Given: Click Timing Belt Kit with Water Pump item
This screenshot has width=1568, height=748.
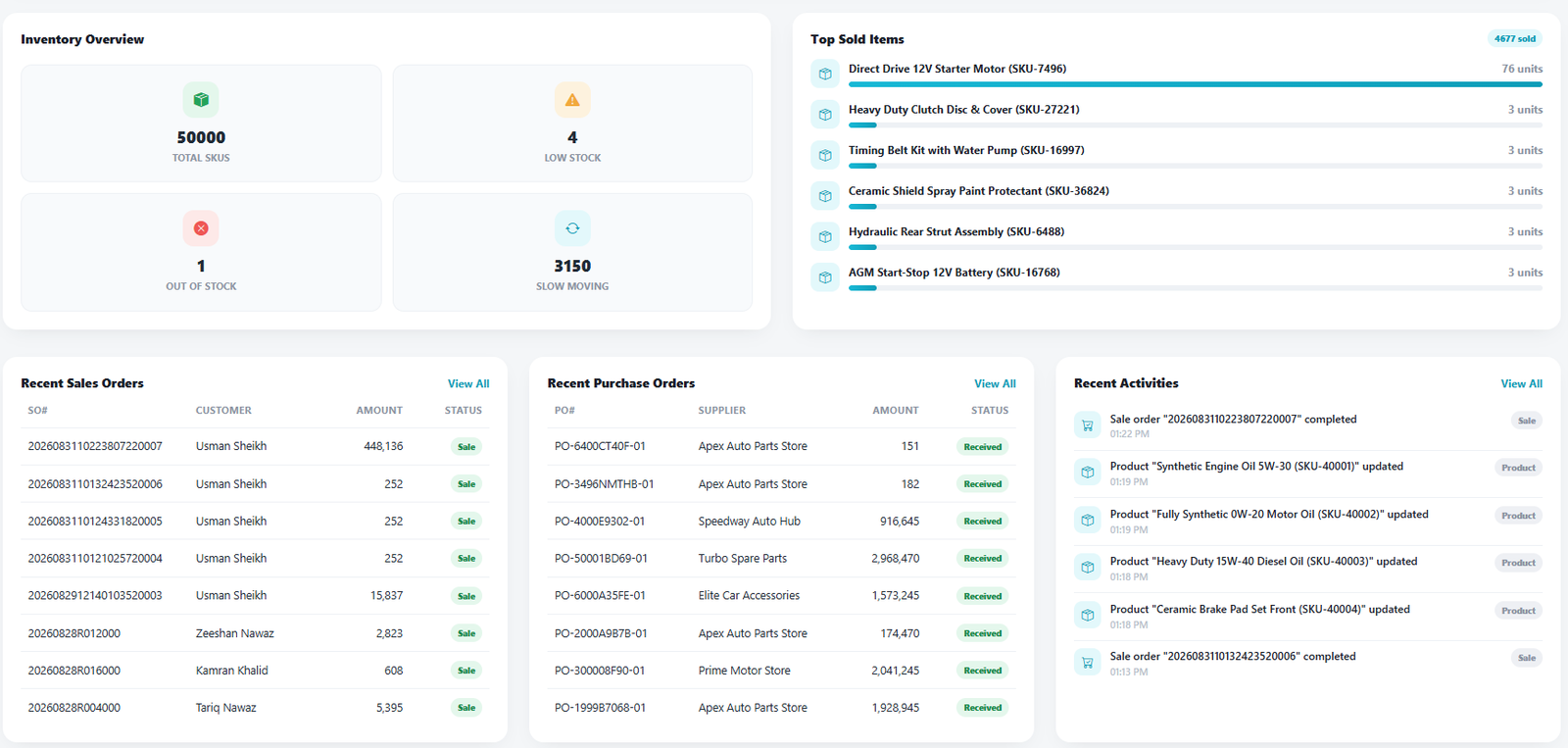Looking at the screenshot, I should point(966,150).
